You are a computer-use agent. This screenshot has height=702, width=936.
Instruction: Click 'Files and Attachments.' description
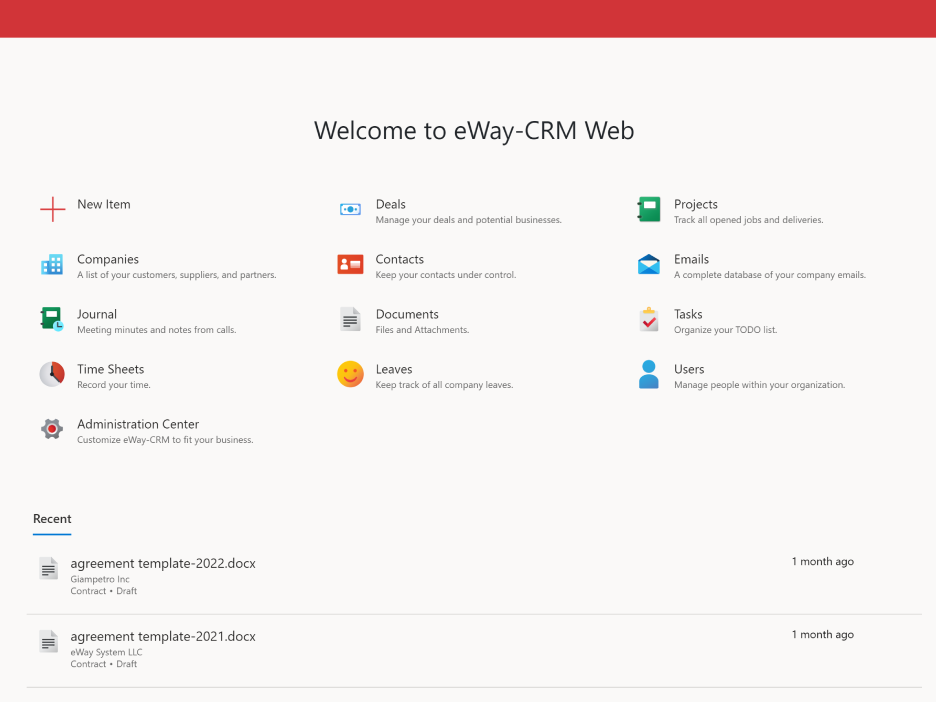click(422, 330)
